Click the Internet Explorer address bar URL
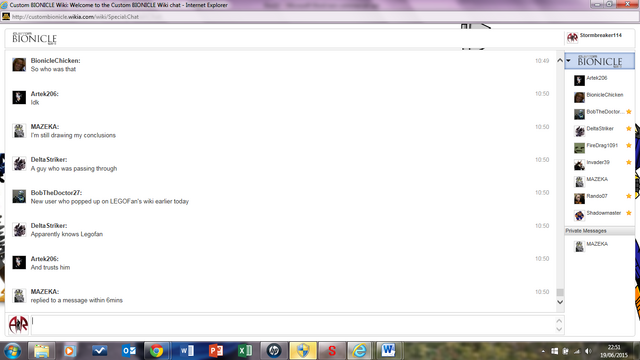Viewport: 640px width, 360px height. 76,17
